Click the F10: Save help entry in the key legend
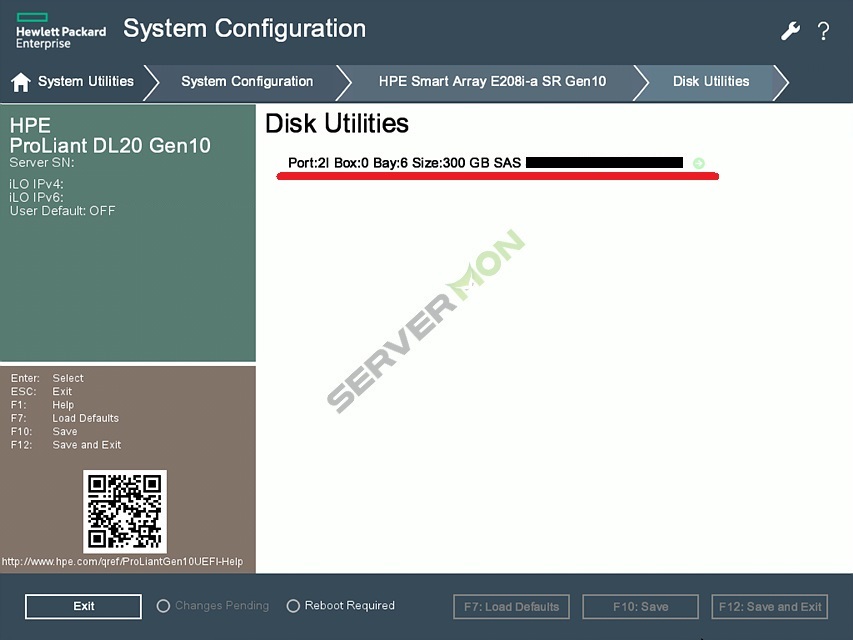Viewport: 853px width, 640px height. click(x=44, y=432)
